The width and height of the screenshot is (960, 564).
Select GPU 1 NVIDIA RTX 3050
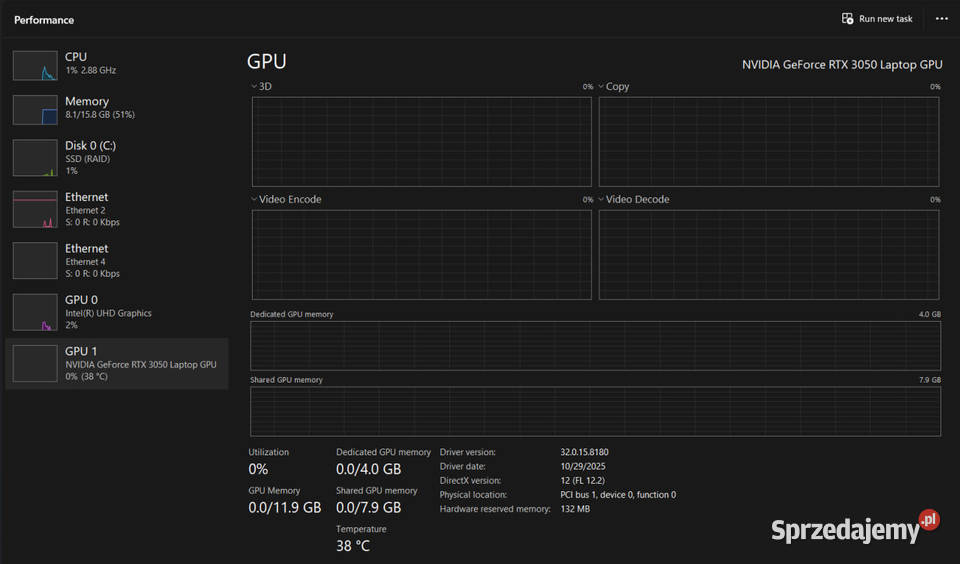117,363
